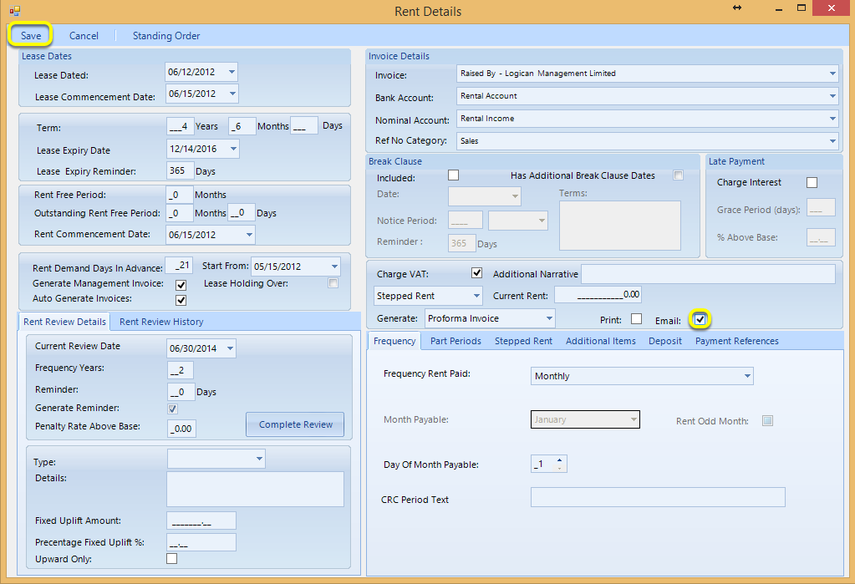
Task: Click the rent review Reminder days field
Action: (x=180, y=392)
